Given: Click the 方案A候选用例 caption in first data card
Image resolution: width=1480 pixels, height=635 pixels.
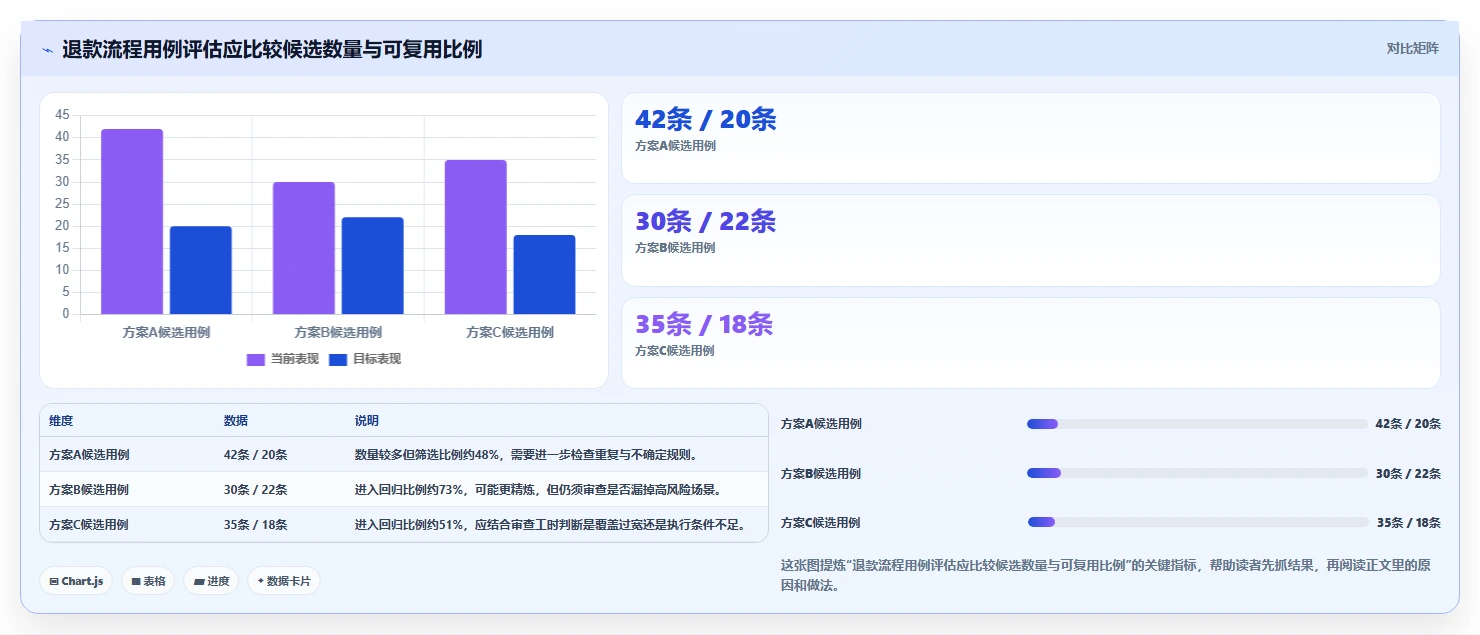Looking at the screenshot, I should pos(675,146).
